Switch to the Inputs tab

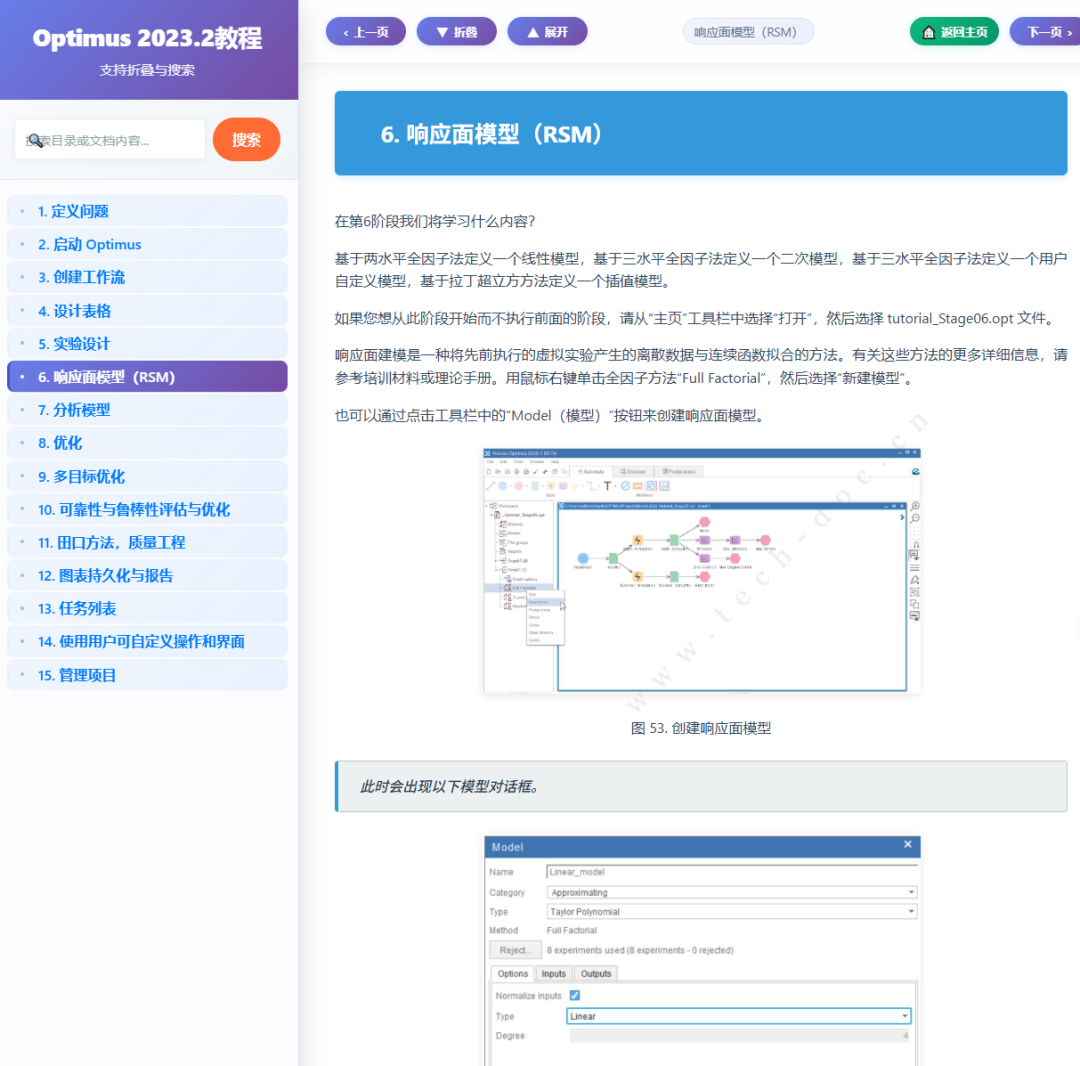tap(553, 974)
